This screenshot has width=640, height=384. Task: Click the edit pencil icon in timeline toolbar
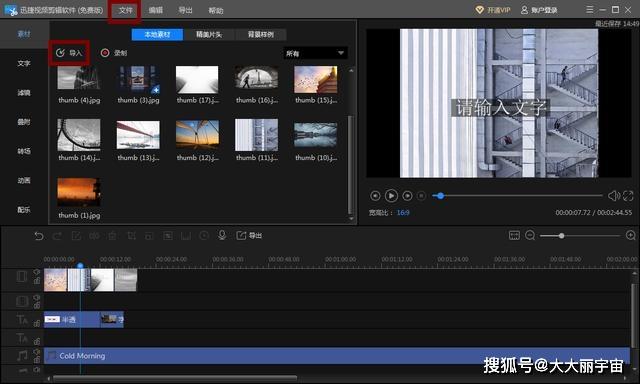pos(76,236)
